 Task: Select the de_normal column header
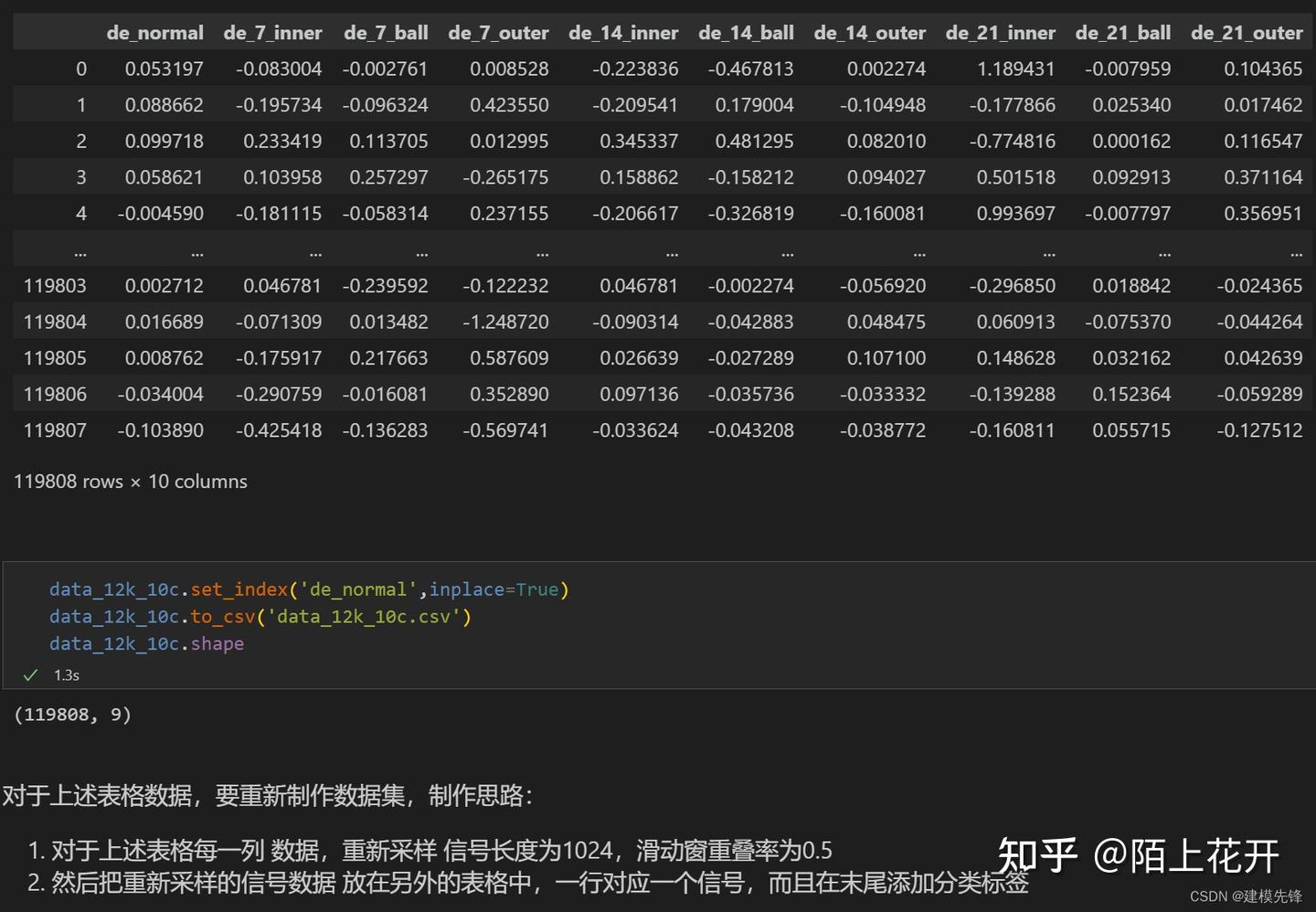point(154,32)
